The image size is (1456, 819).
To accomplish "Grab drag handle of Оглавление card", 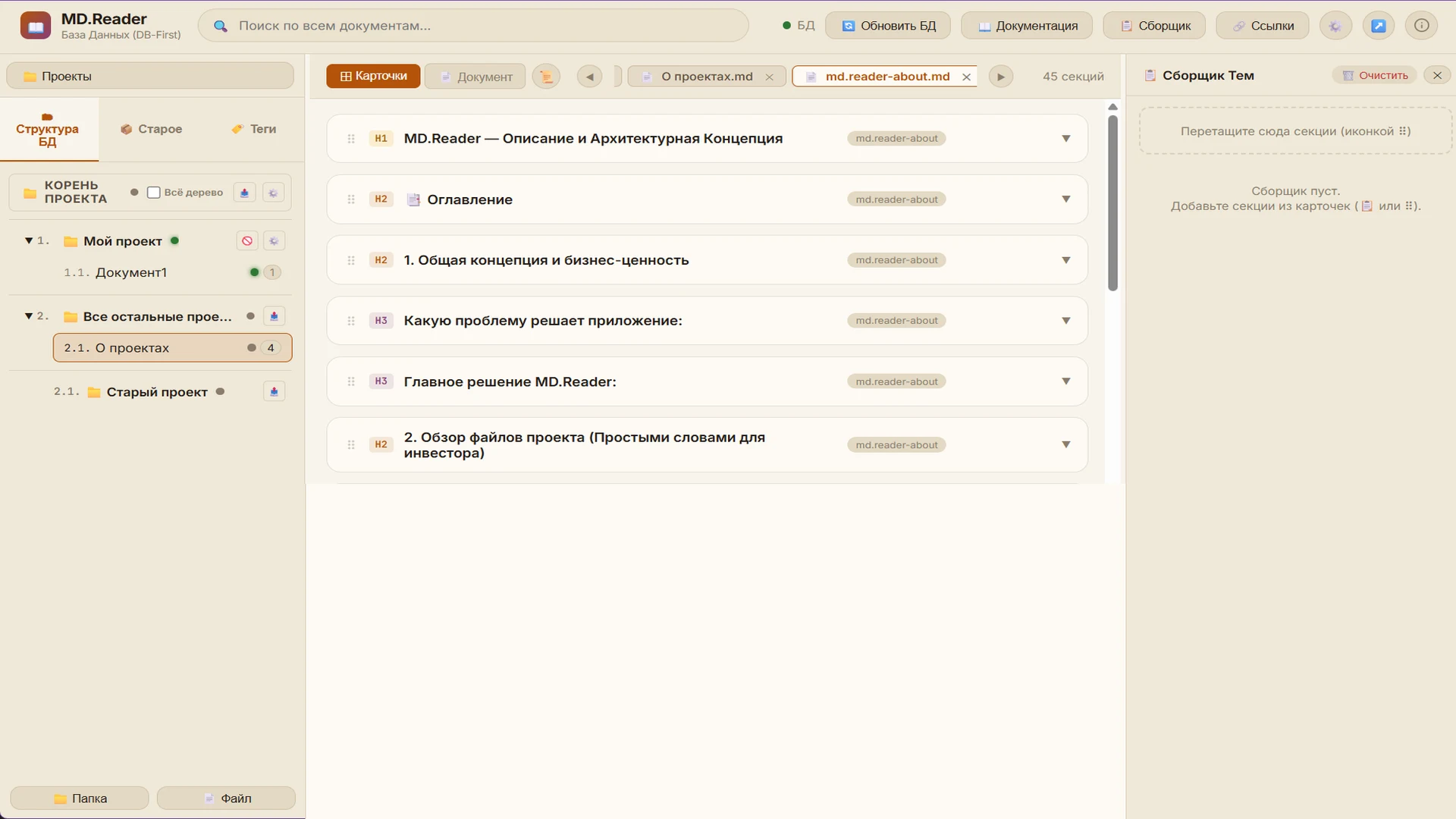I will click(351, 199).
